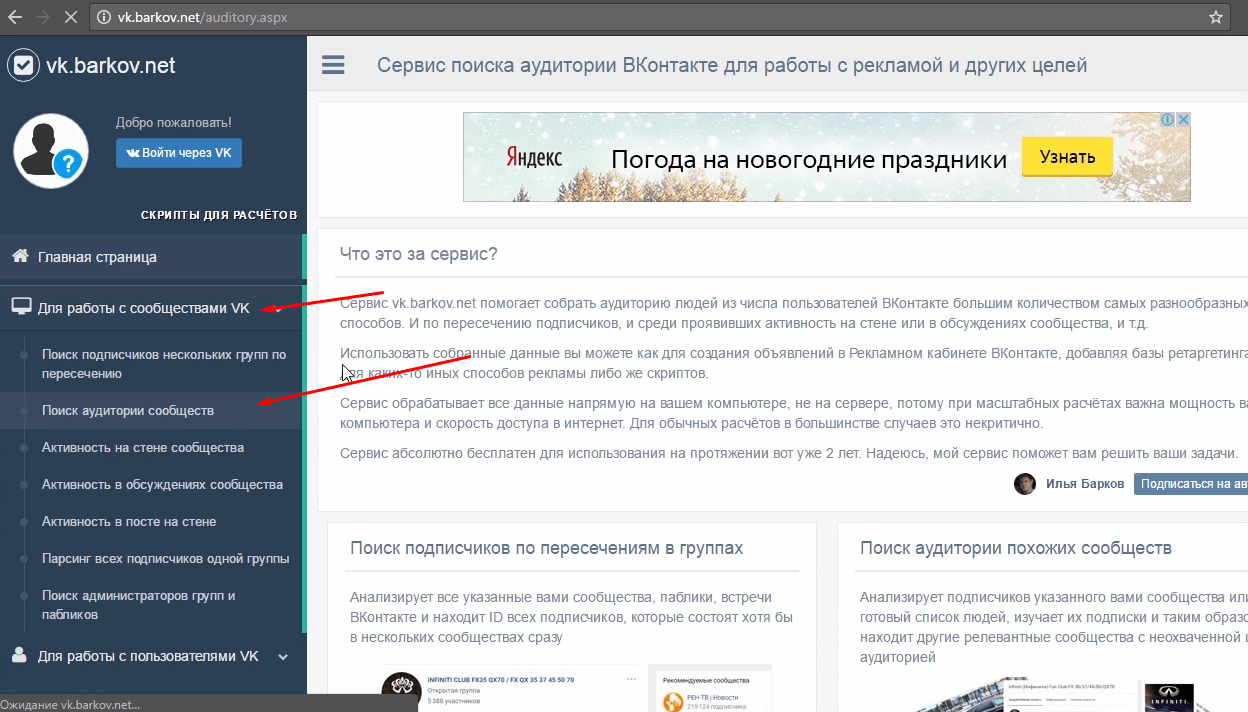
Task: Click Узнать button in Yandex ad
Action: coord(1067,157)
